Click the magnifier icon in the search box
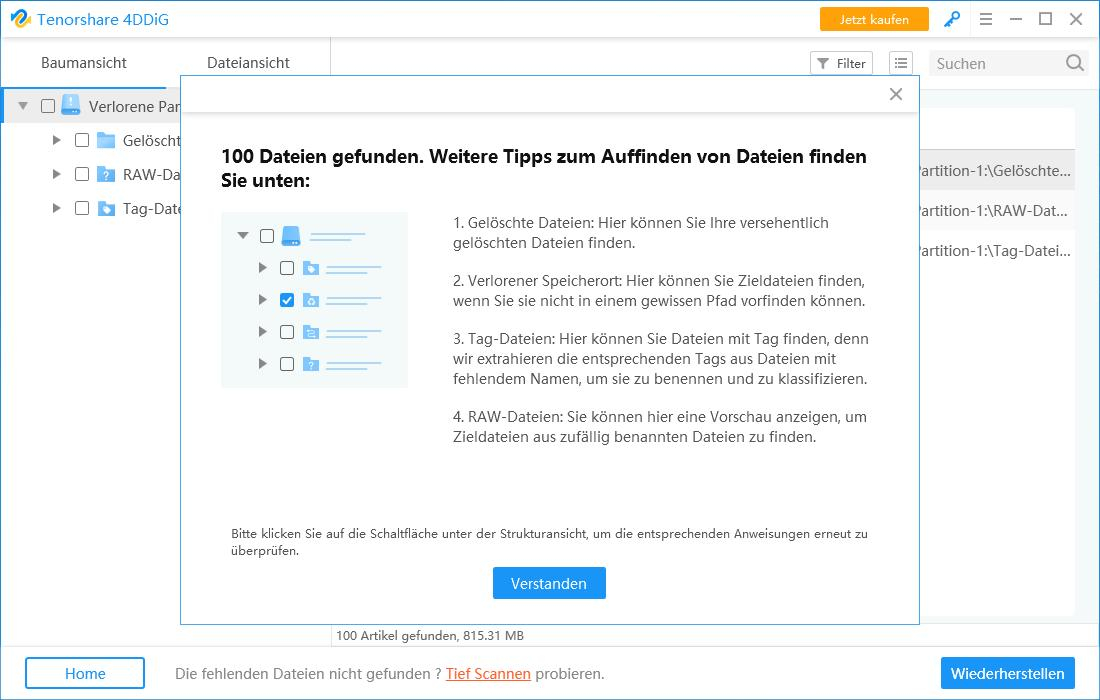The height and width of the screenshot is (700, 1100). click(x=1074, y=63)
